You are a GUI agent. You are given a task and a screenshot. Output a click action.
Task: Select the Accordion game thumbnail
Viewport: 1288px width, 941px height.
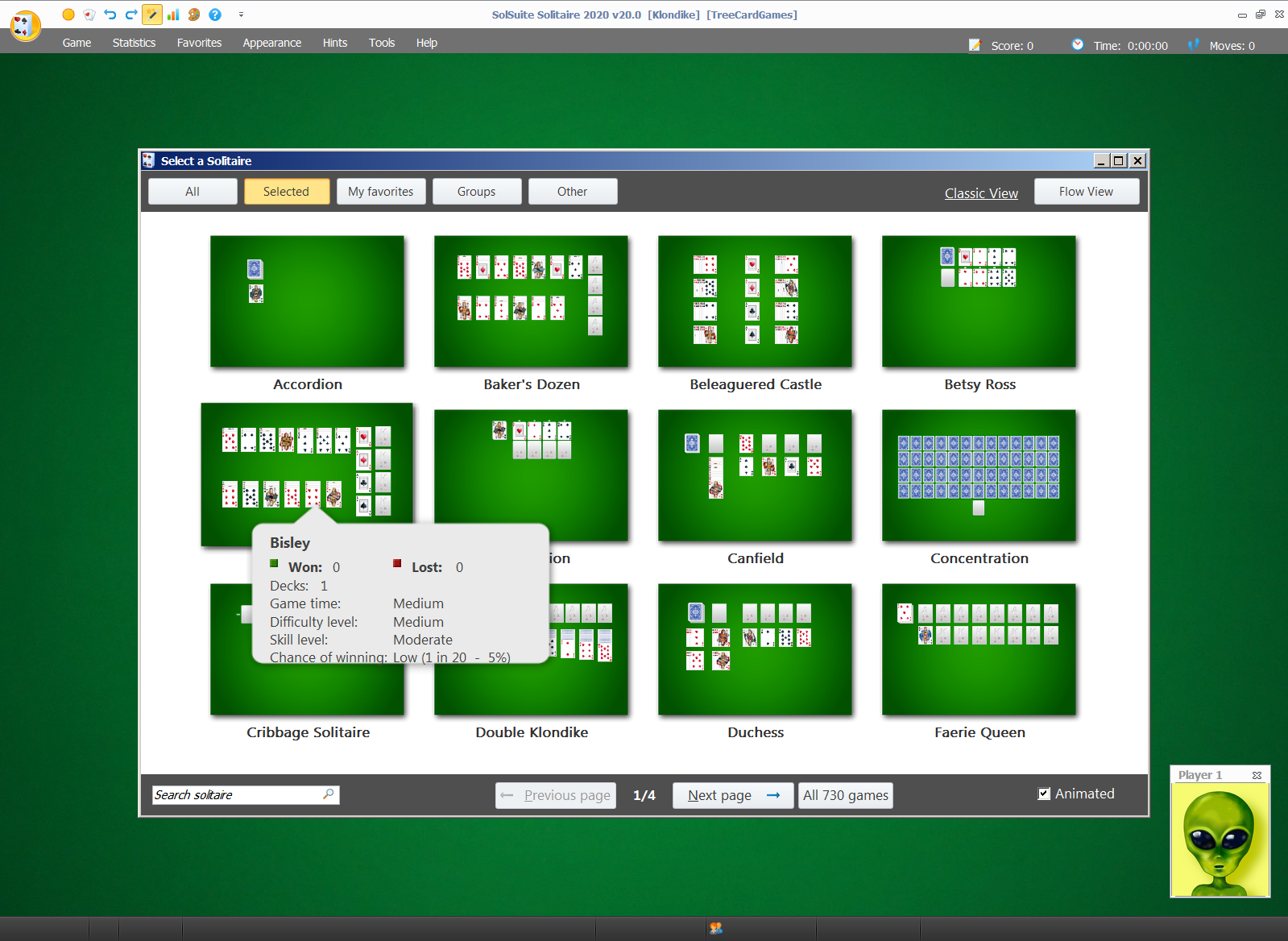click(x=307, y=301)
